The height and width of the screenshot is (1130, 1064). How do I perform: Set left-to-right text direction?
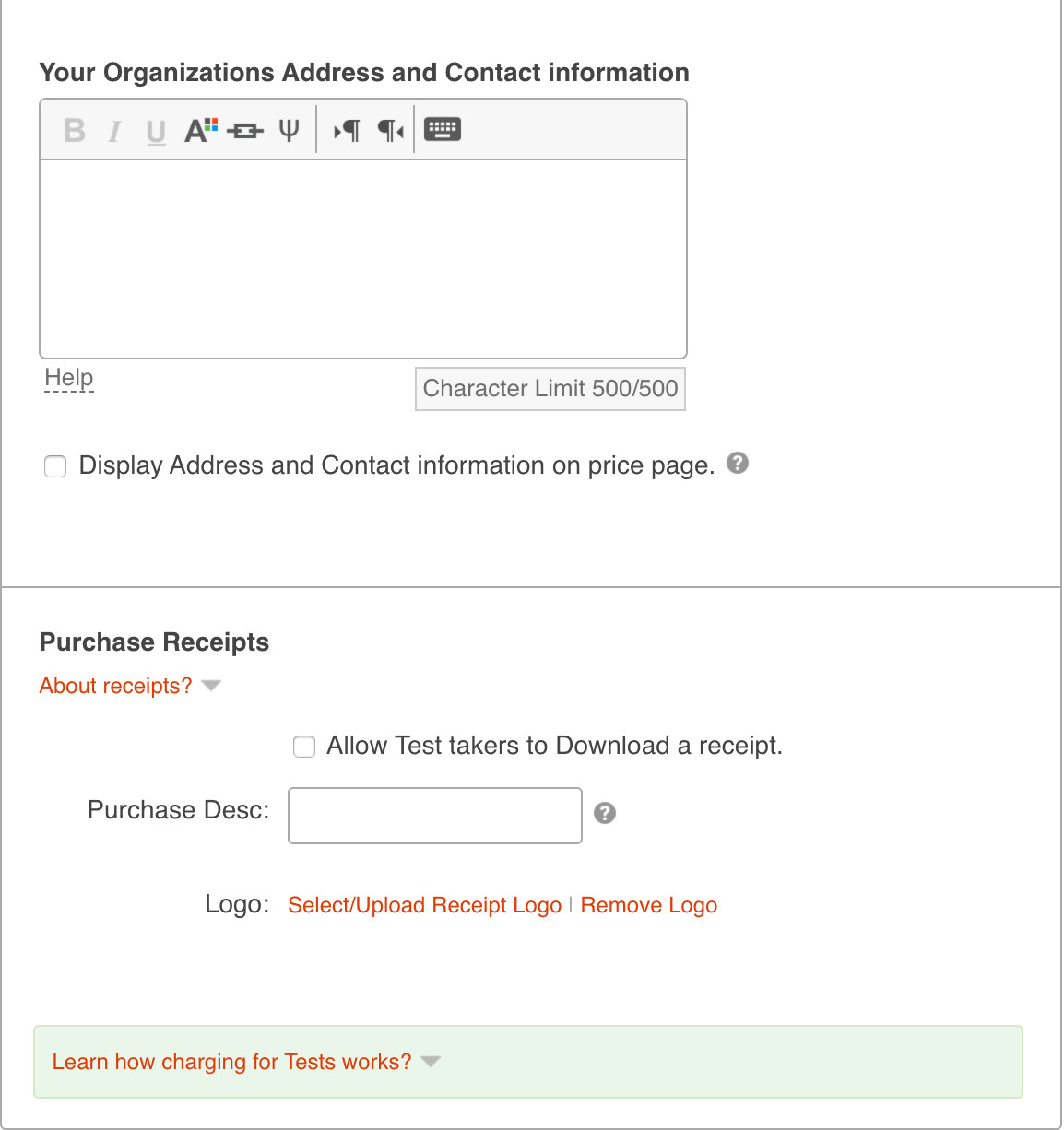pos(347,131)
